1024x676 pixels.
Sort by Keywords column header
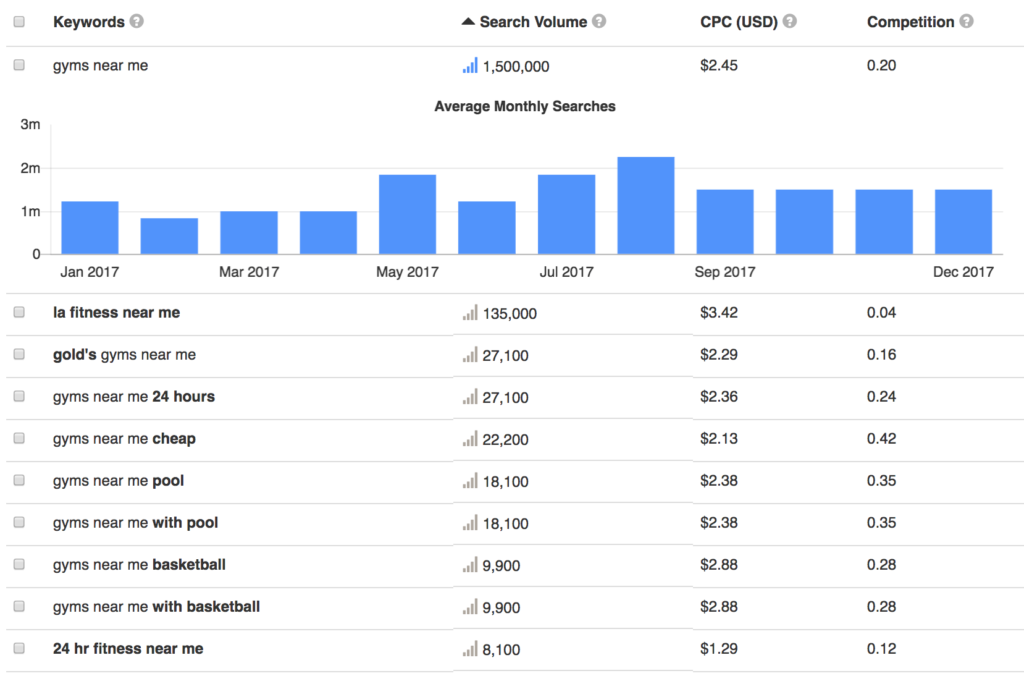click(89, 22)
